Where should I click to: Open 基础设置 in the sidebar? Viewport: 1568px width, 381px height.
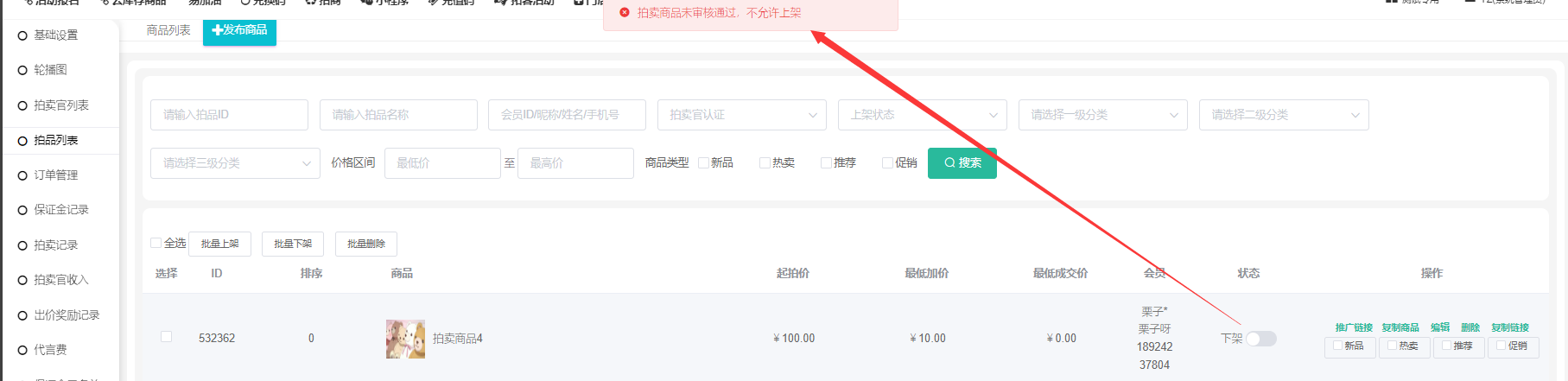point(56,35)
